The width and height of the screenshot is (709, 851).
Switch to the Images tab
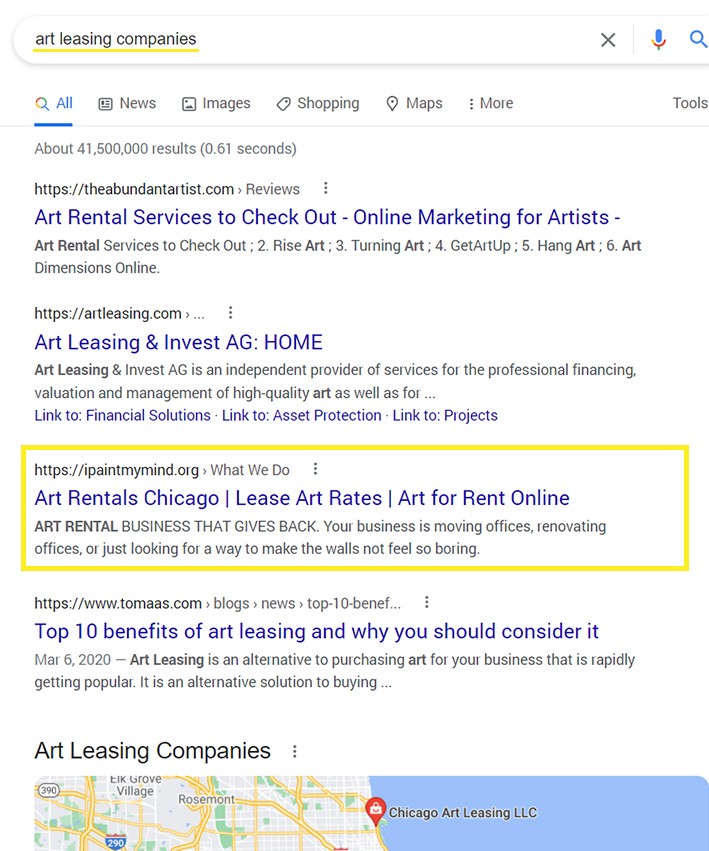216,103
